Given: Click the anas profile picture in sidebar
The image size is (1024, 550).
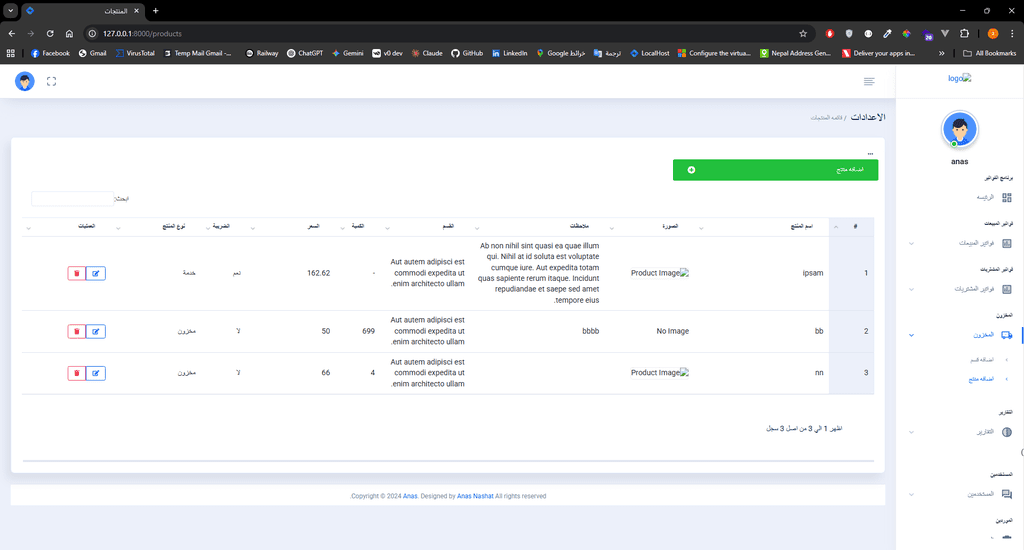Looking at the screenshot, I should pyautogui.click(x=959, y=129).
